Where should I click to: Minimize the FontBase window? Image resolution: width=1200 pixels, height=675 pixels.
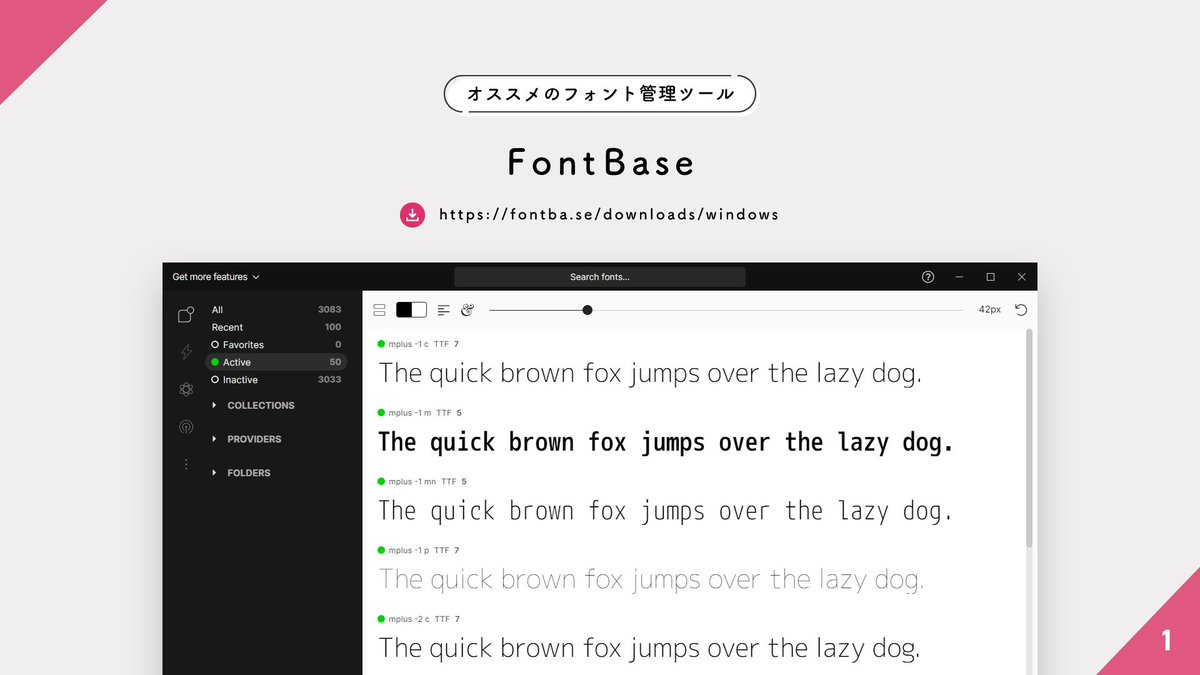click(960, 277)
